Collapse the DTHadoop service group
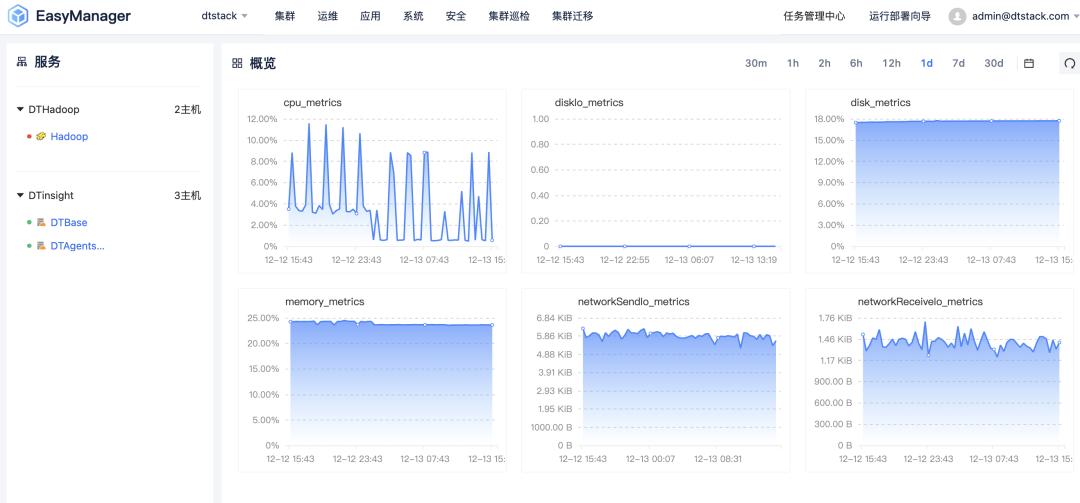Image resolution: width=1080 pixels, height=503 pixels. 20,110
